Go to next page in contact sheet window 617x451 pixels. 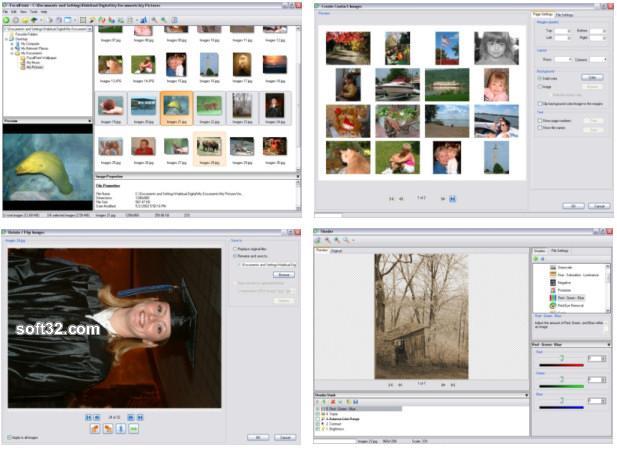(443, 199)
